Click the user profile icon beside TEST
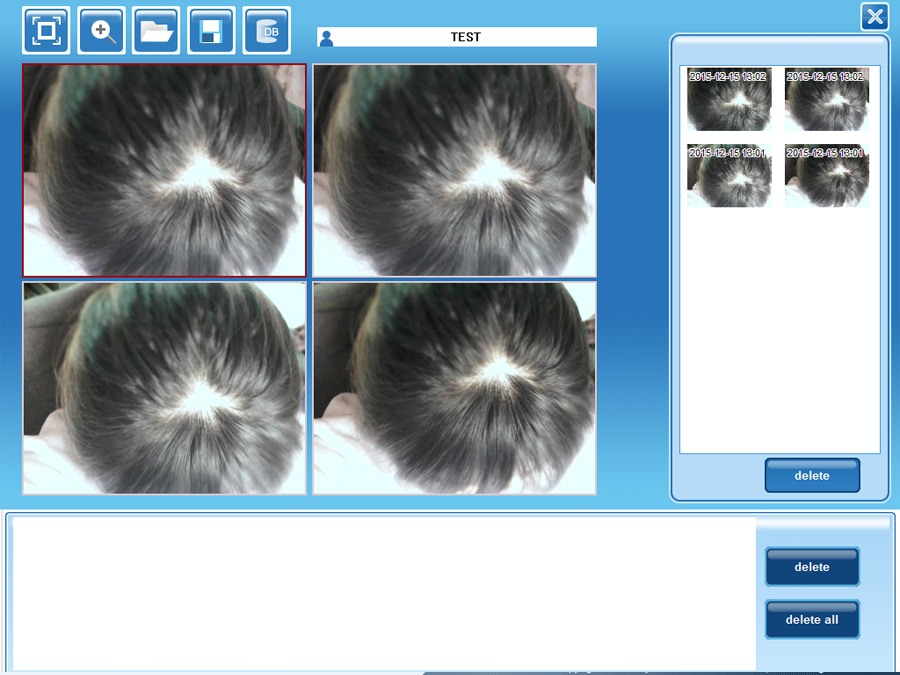Image resolution: width=900 pixels, height=675 pixels. [326, 38]
